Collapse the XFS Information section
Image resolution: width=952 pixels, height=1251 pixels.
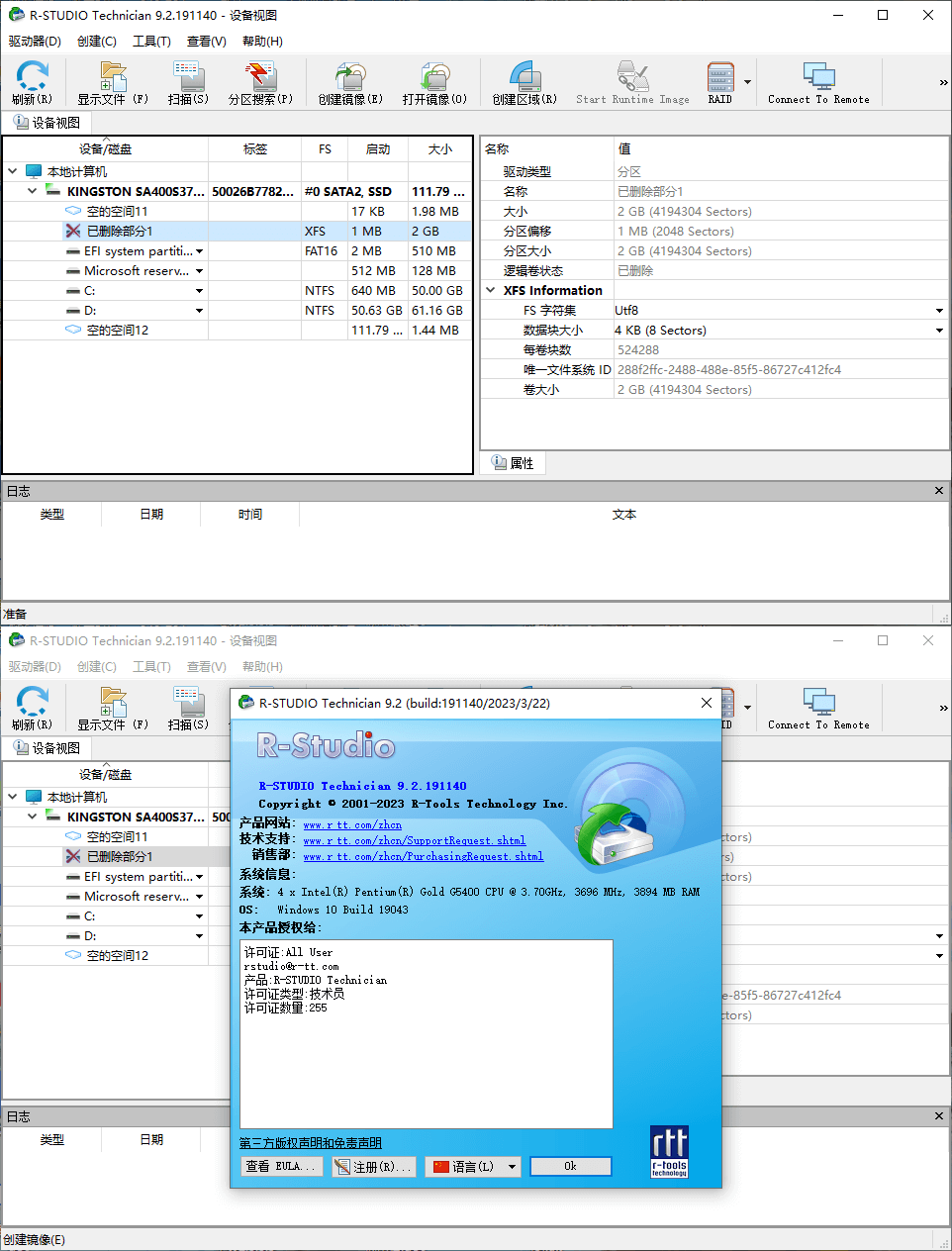pos(491,290)
